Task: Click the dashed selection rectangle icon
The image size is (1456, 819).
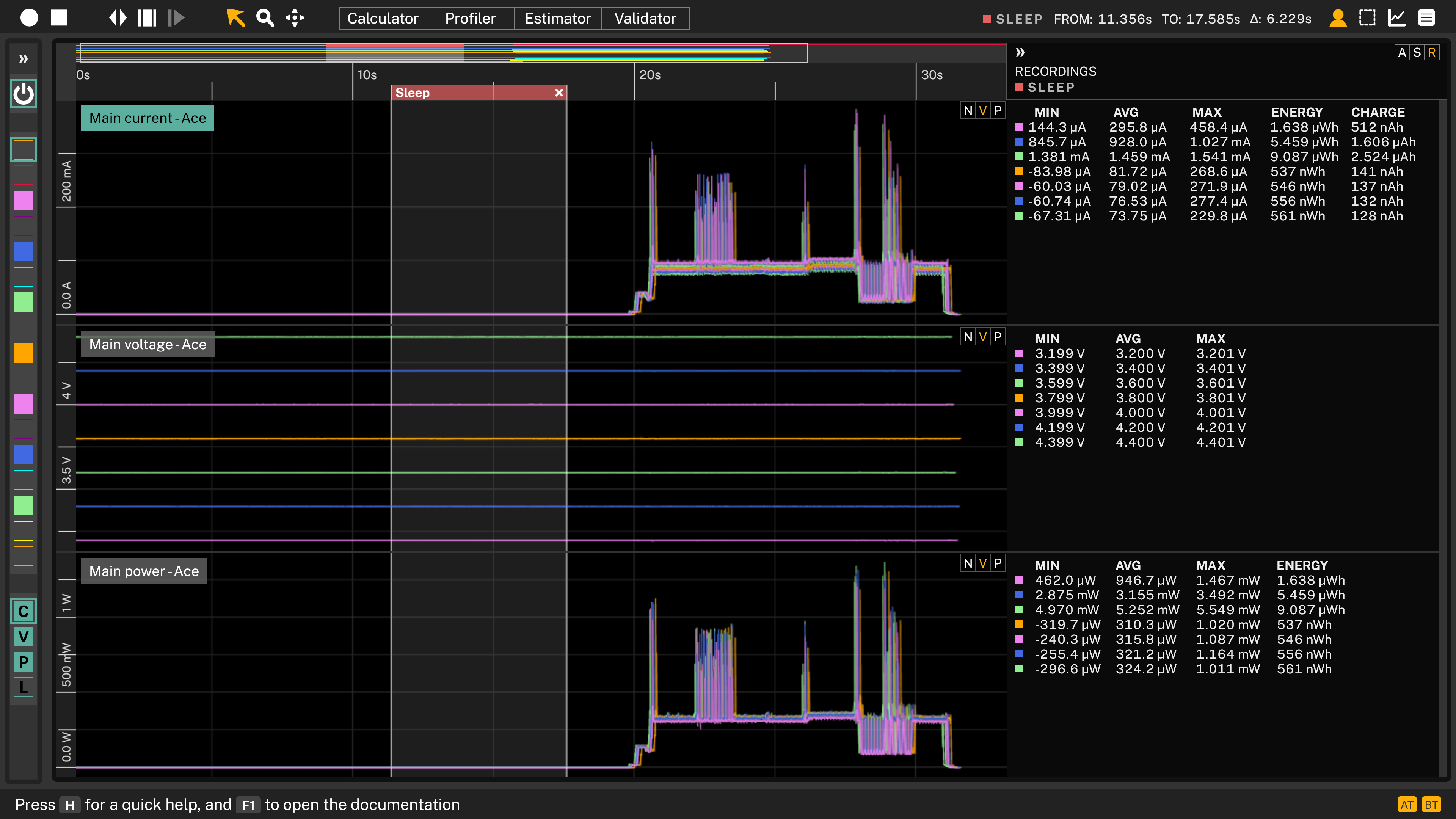Action: 1367,18
